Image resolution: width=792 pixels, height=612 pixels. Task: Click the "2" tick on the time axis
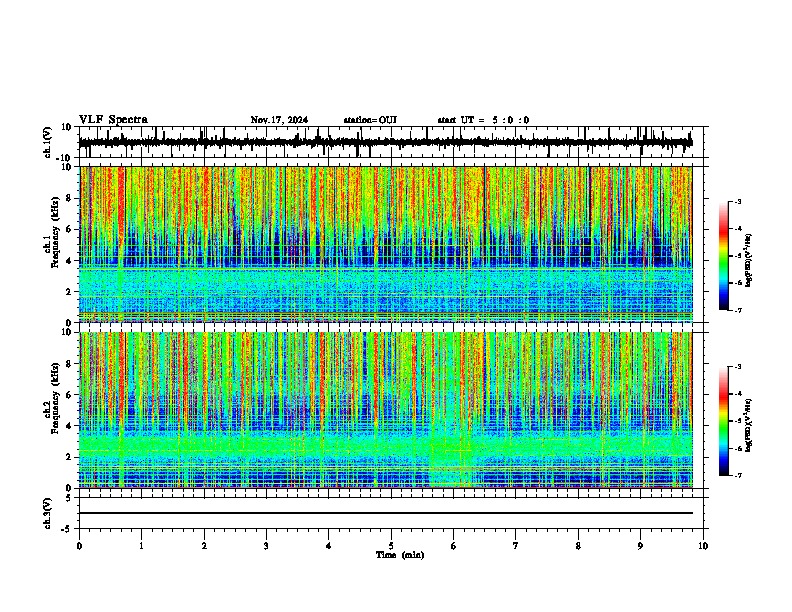pyautogui.click(x=204, y=546)
